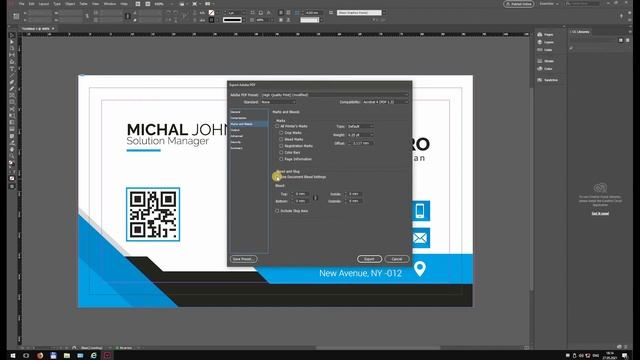Open the Standard dropdown
The image size is (640, 360).
coord(278,102)
